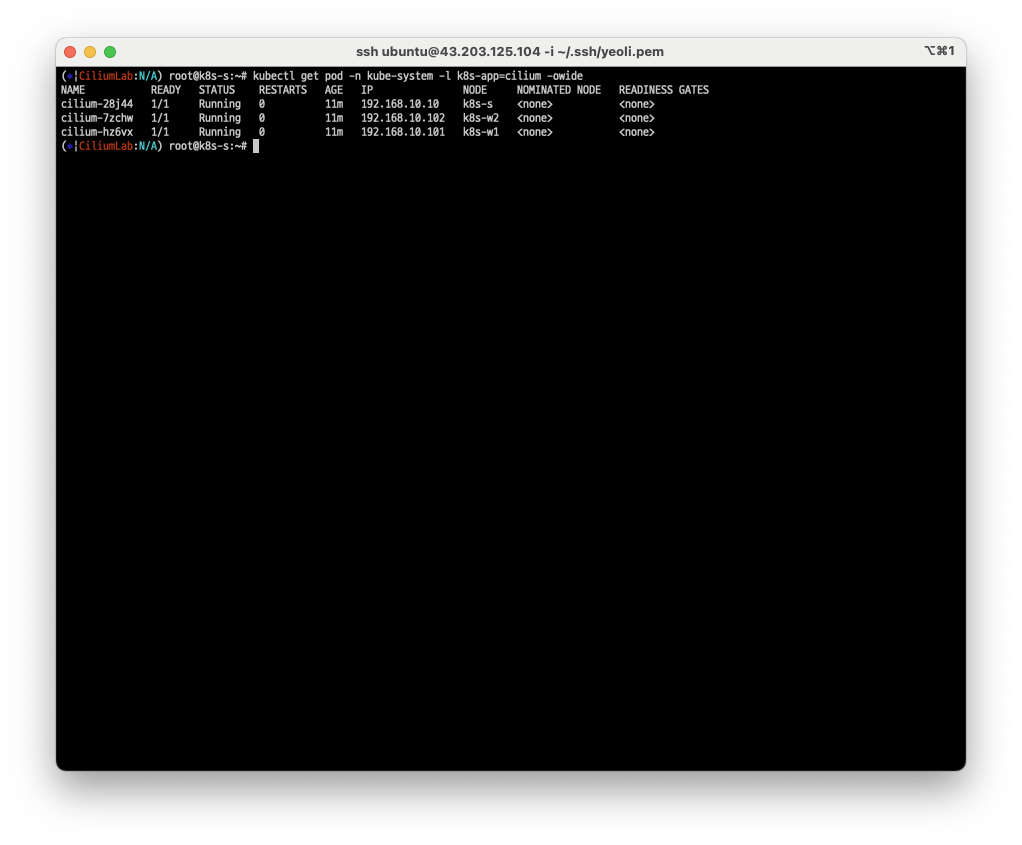1022x845 pixels.
Task: Click the ⌥⌘1 shortcut indicator
Action: coord(939,51)
